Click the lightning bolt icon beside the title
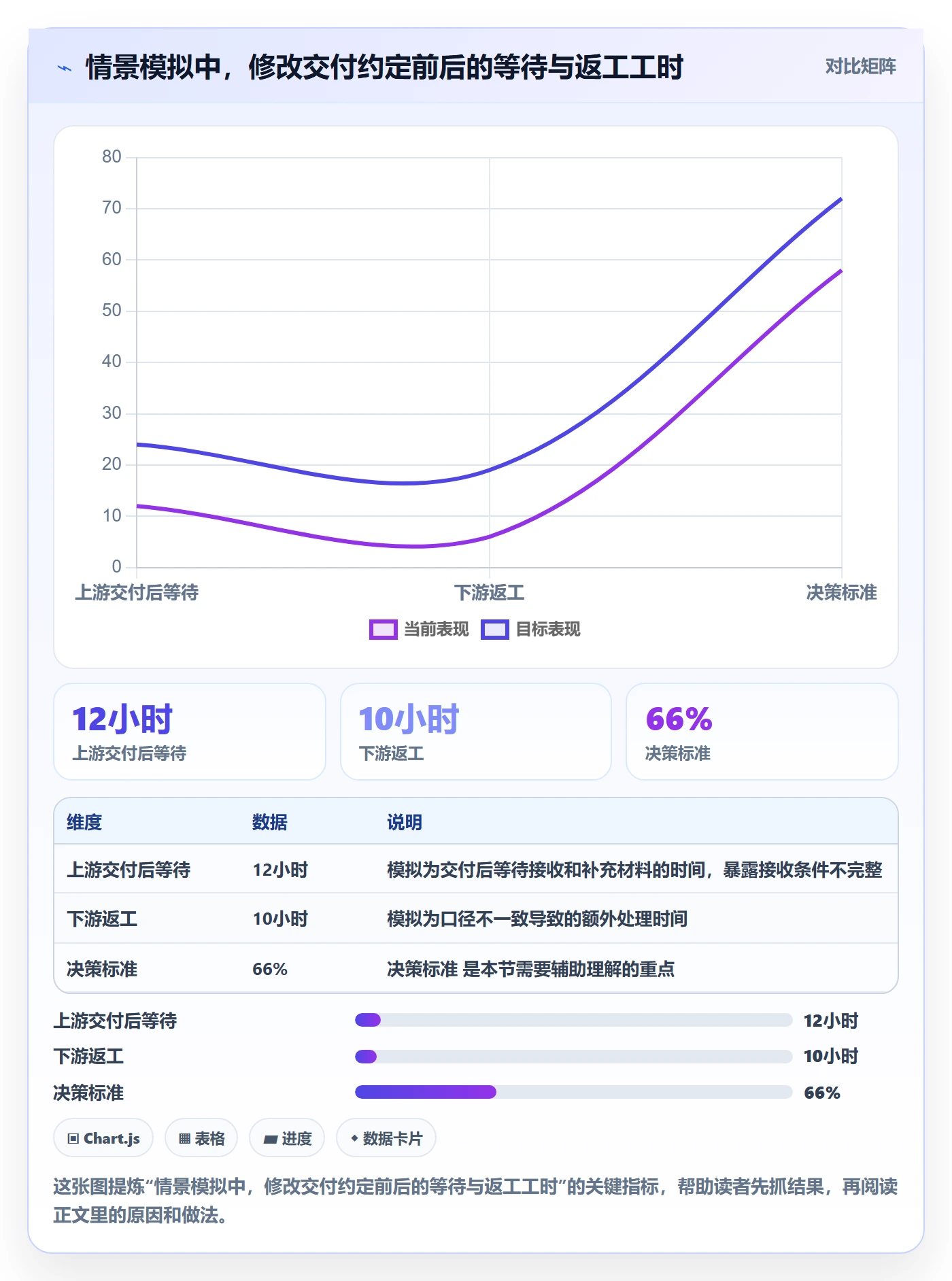 coord(65,68)
